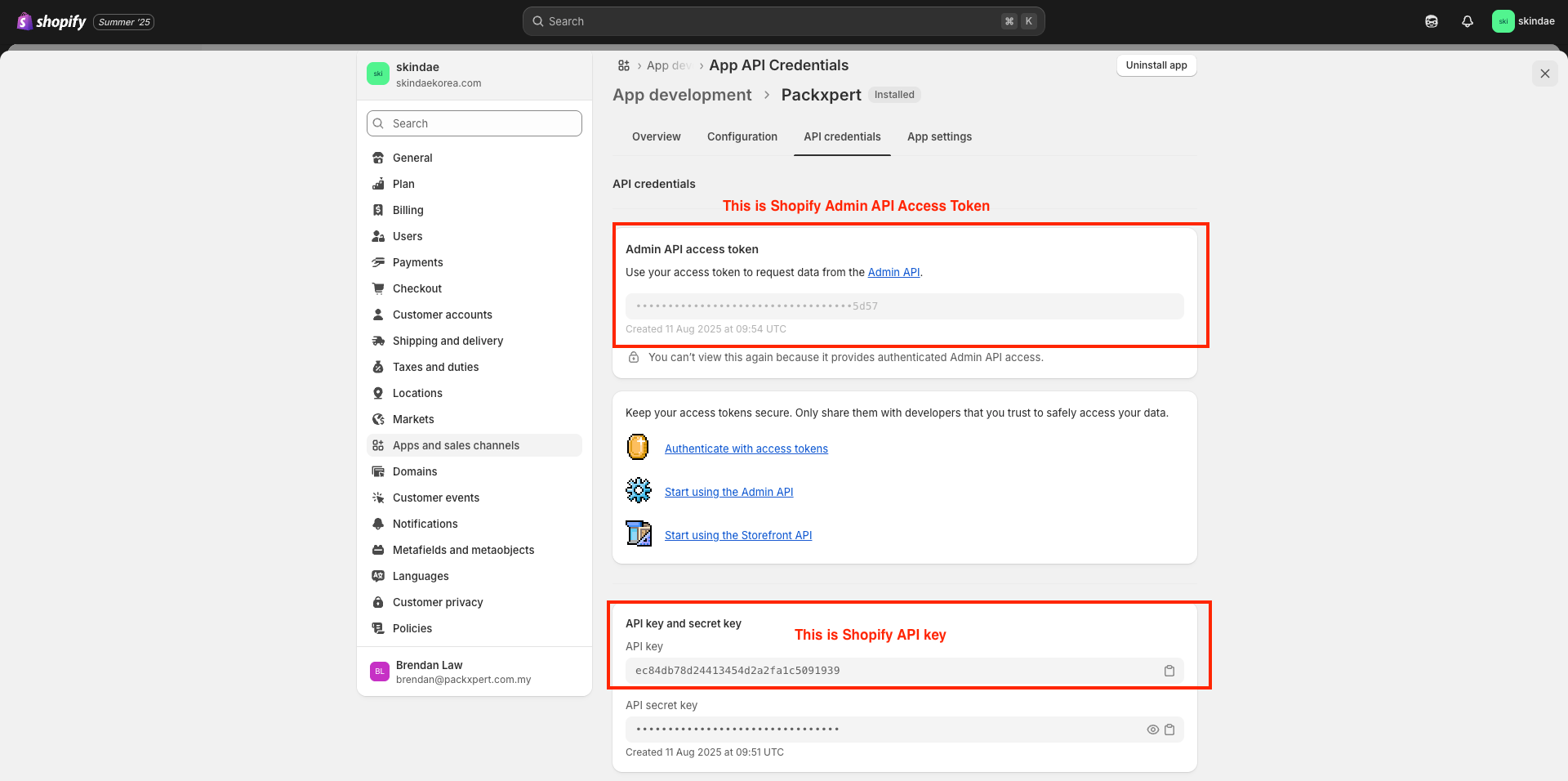The image size is (1568, 781).
Task: Click the masked Admin API access token field
Action: pos(905,306)
